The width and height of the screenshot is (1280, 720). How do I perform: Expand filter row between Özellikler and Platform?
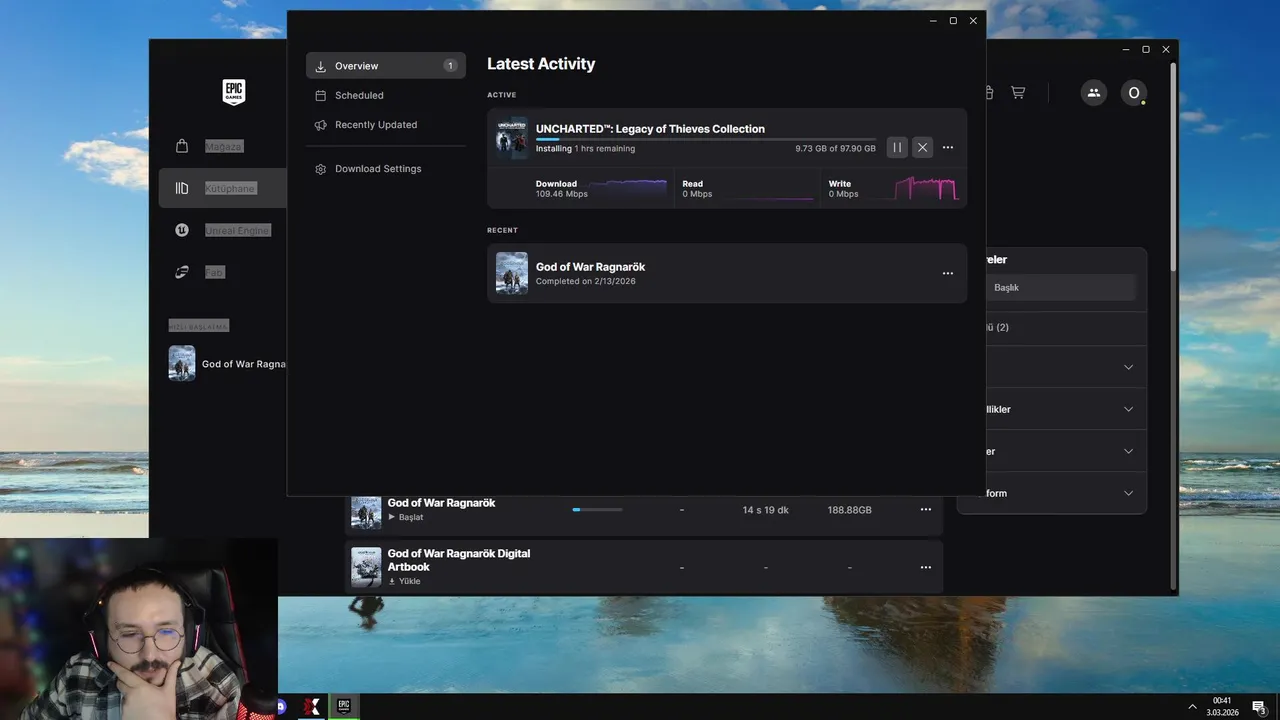(1066, 451)
